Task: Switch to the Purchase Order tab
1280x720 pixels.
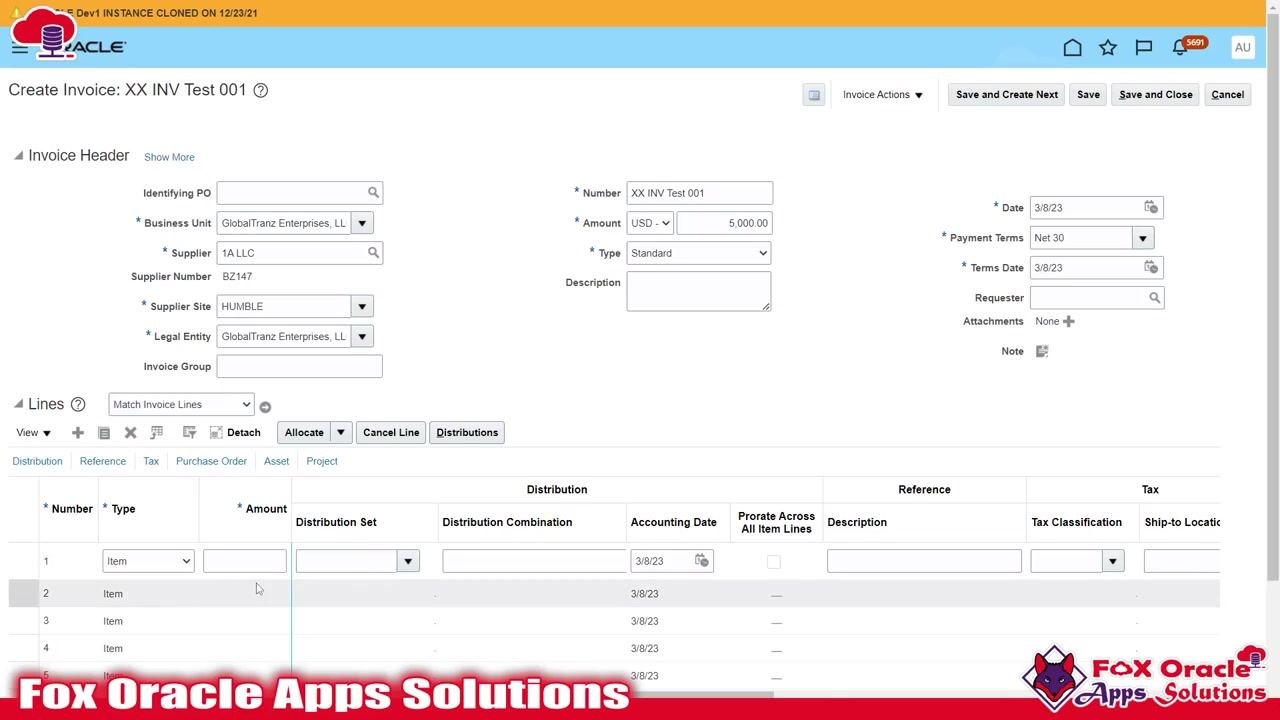Action: click(x=211, y=461)
